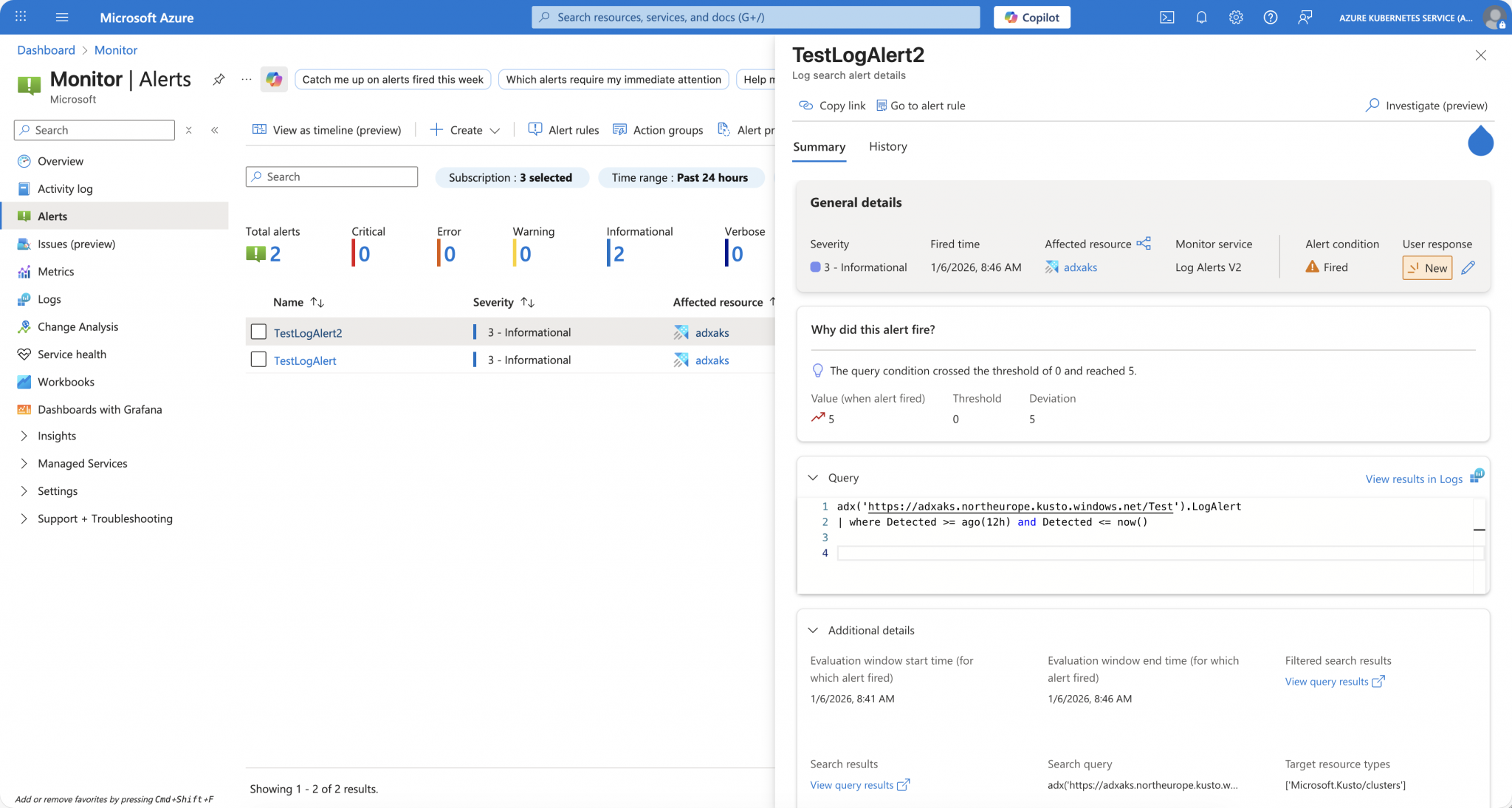Check the TestLogAlert row checkbox

[258, 360]
